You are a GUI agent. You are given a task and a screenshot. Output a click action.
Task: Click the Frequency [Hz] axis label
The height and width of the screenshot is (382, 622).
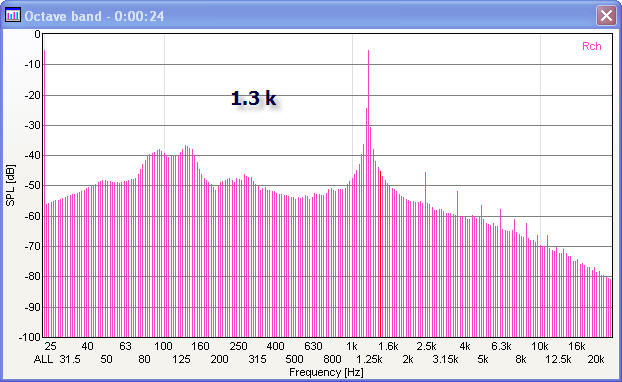pyautogui.click(x=326, y=372)
